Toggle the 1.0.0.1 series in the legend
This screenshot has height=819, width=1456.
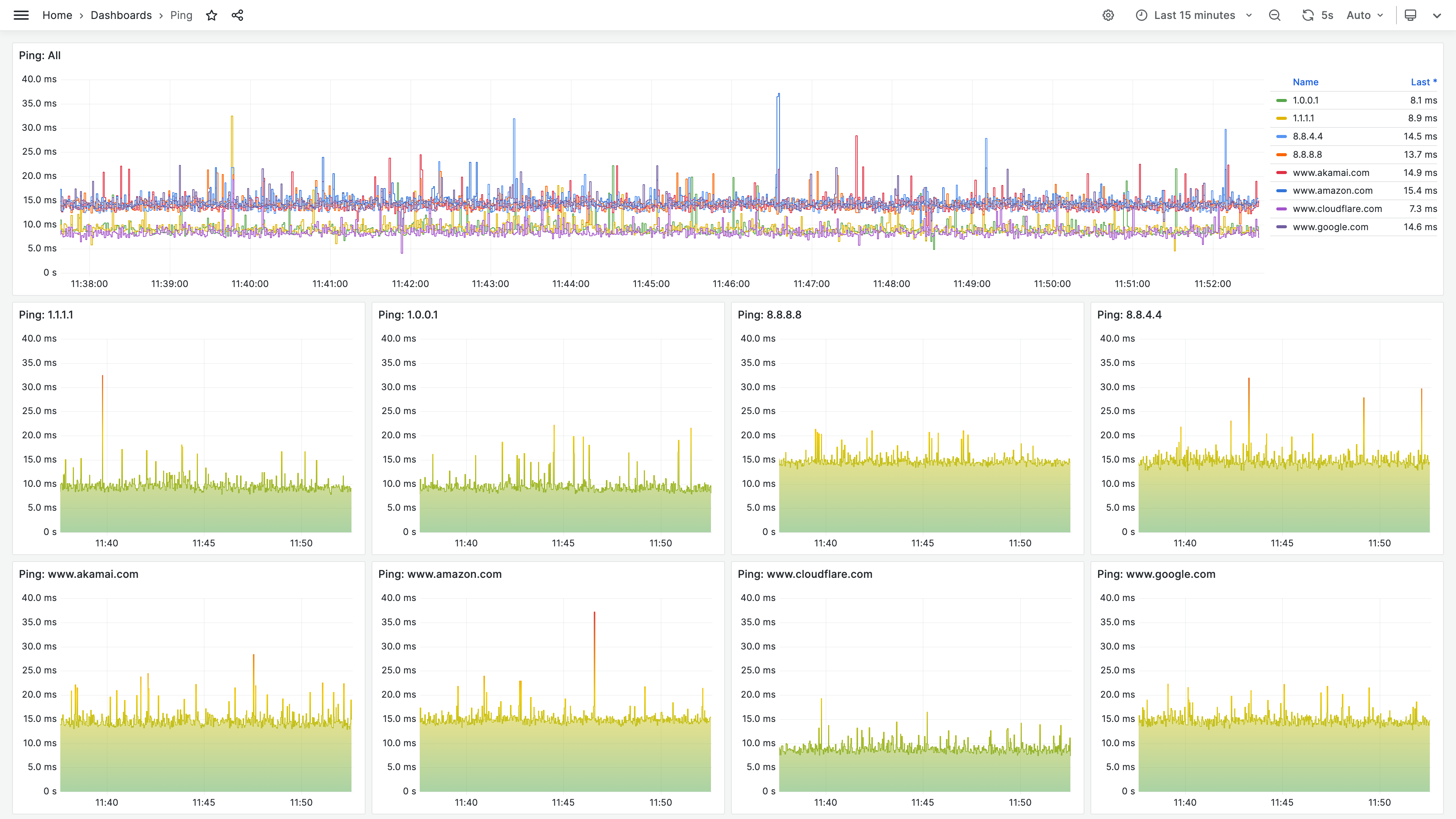[x=1305, y=100]
